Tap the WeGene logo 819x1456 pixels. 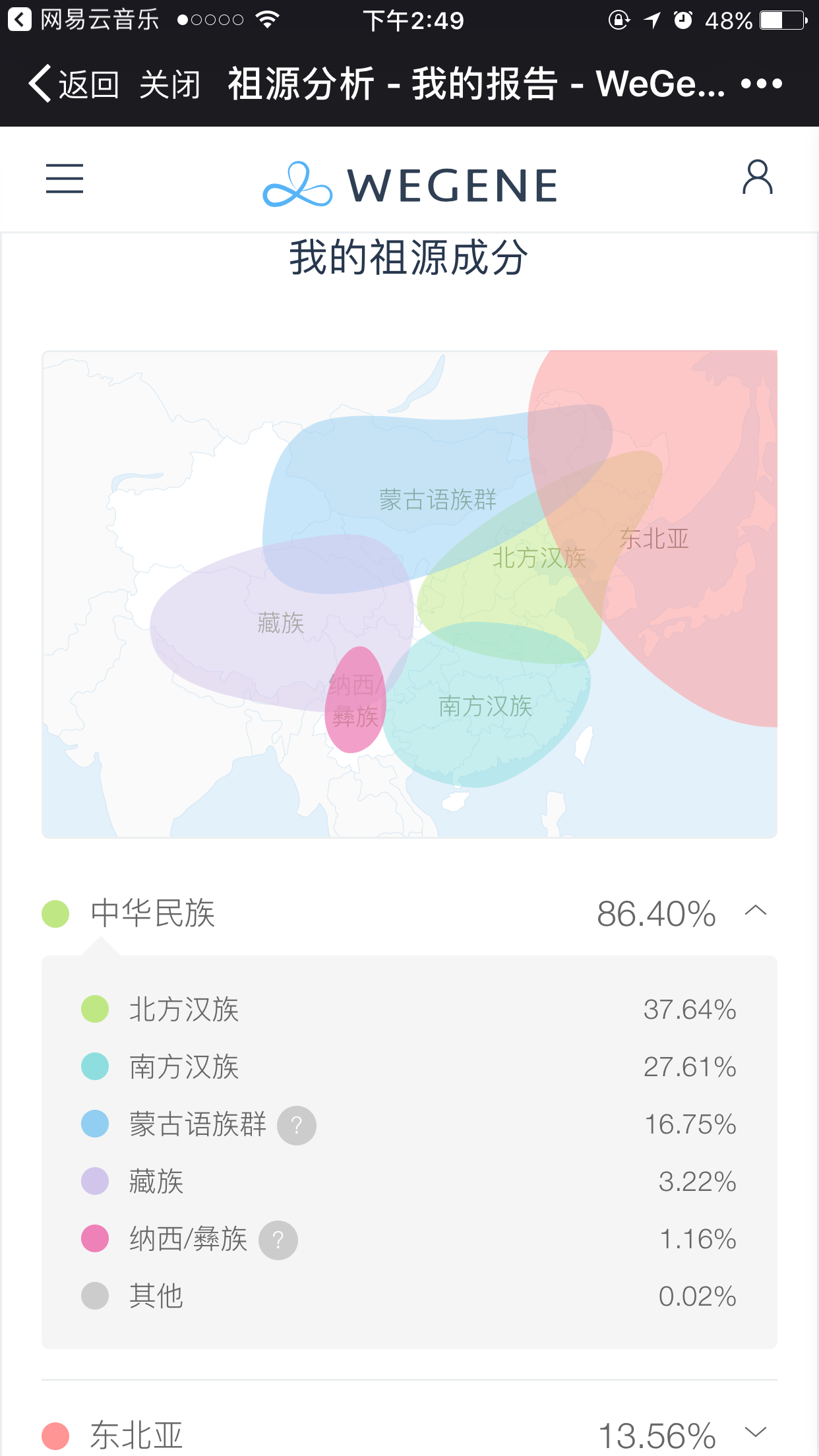click(x=409, y=185)
